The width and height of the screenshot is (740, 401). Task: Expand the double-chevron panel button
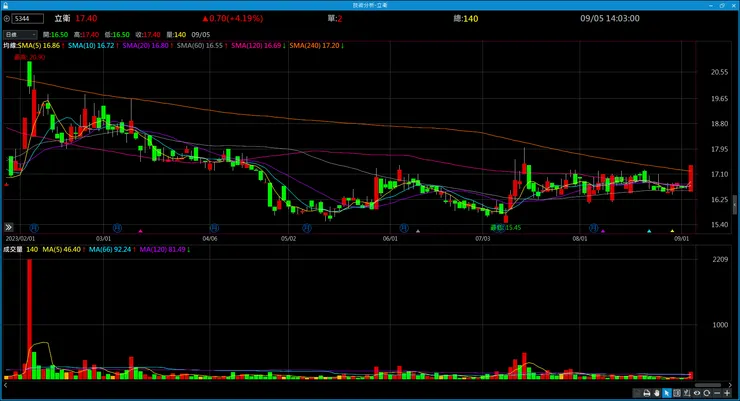[8, 227]
